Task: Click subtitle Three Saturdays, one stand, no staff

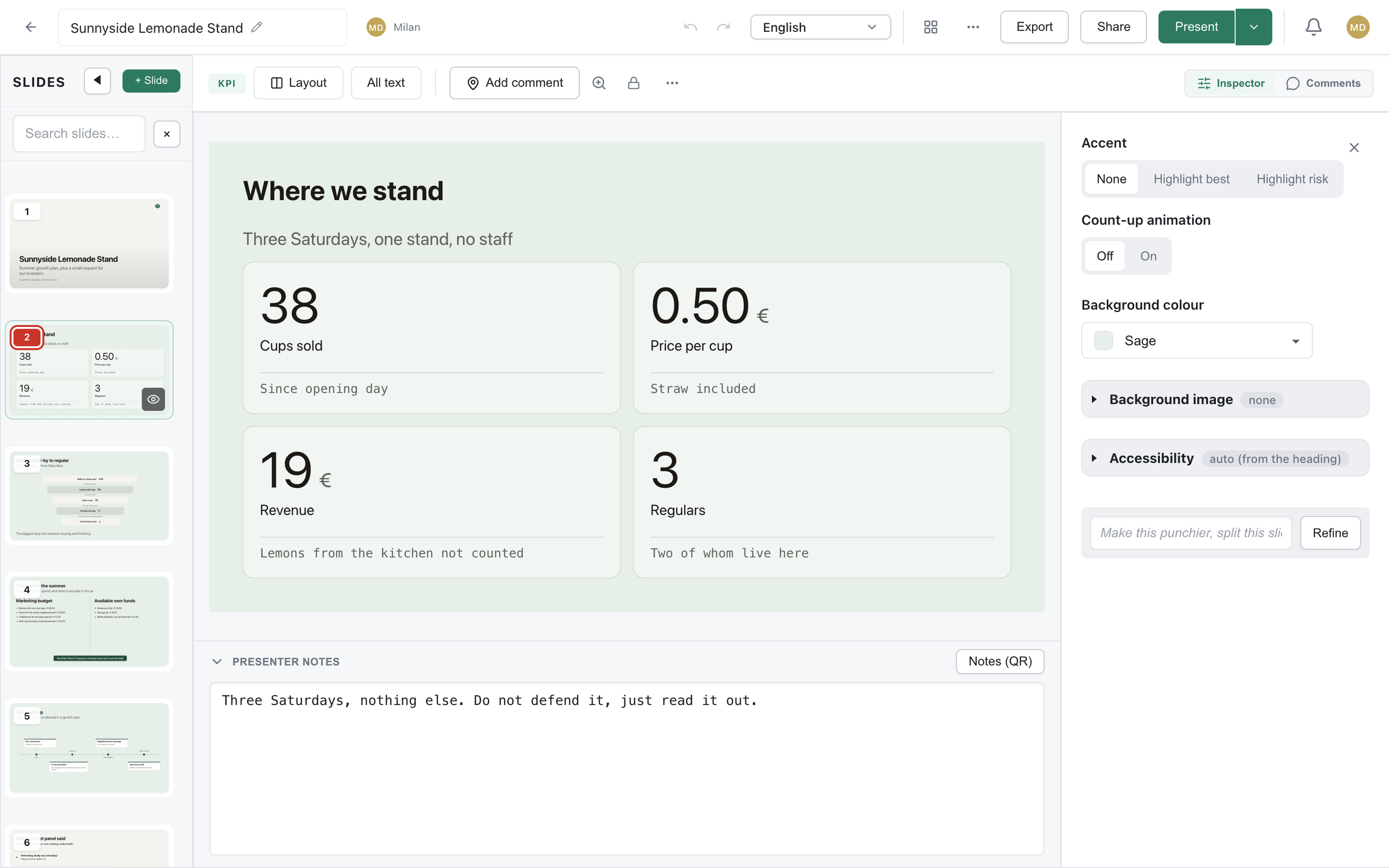Action: pos(377,239)
